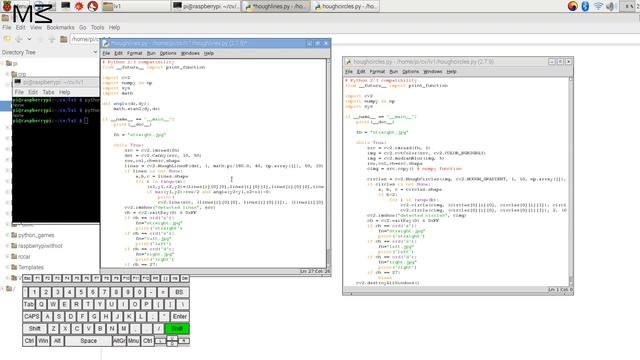640x360 pixels.
Task: Open the Go menu in the file manager
Action: (82, 27)
